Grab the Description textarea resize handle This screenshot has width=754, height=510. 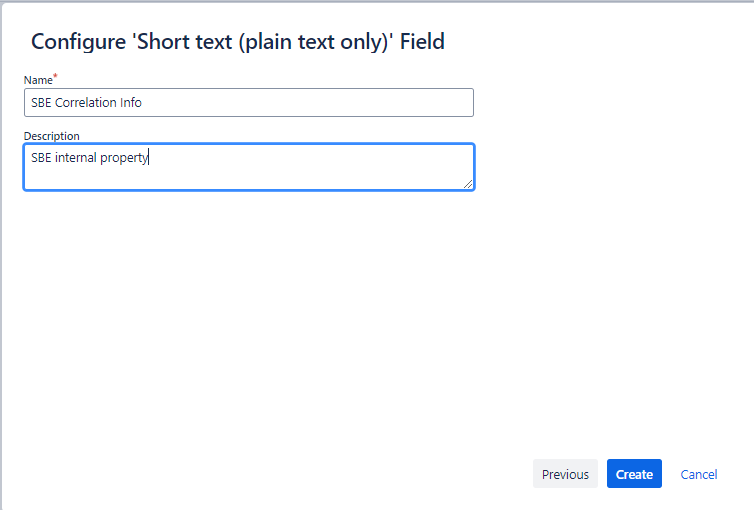pyautogui.click(x=468, y=184)
